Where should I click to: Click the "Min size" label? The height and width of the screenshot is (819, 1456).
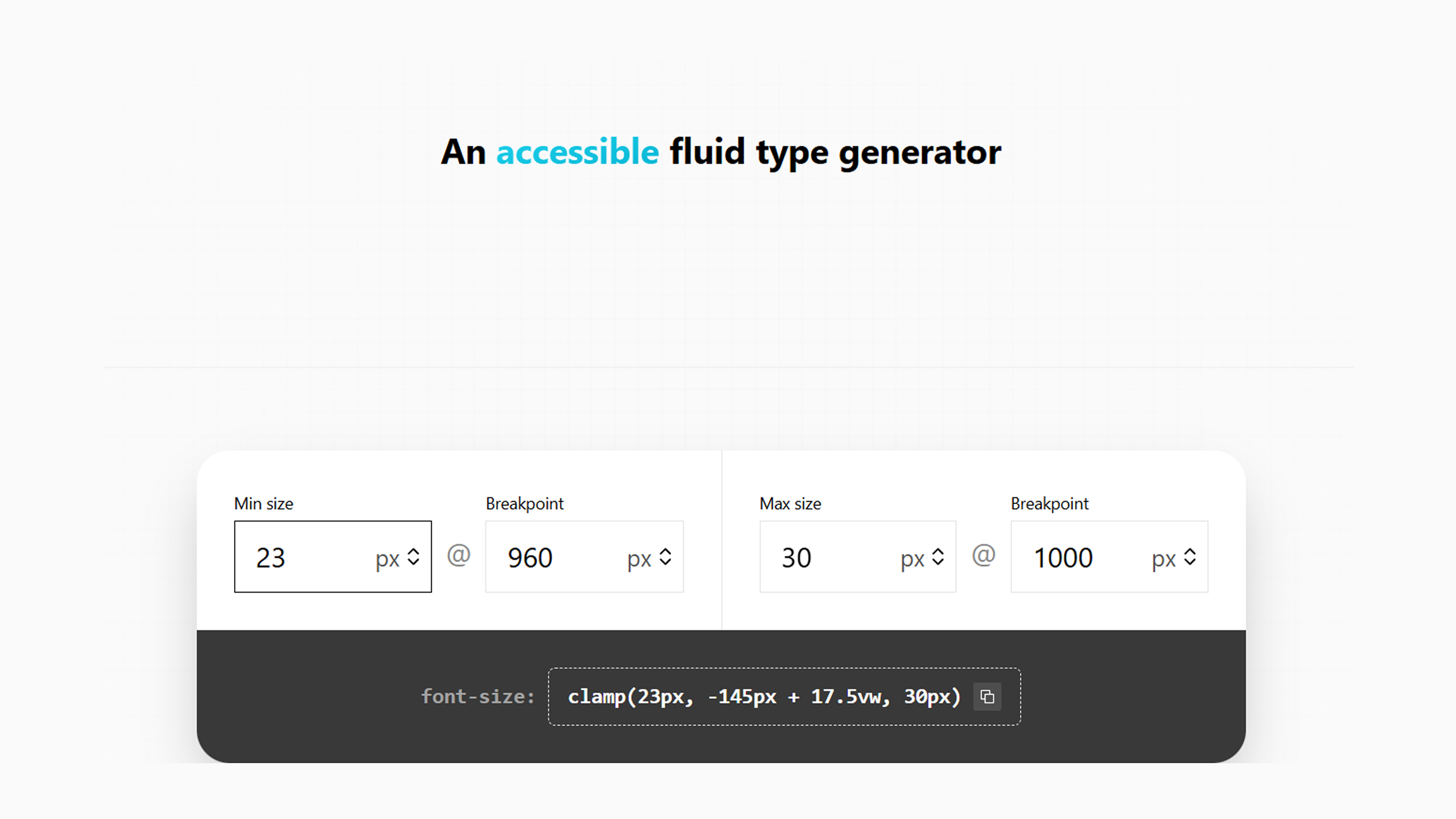coord(263,504)
